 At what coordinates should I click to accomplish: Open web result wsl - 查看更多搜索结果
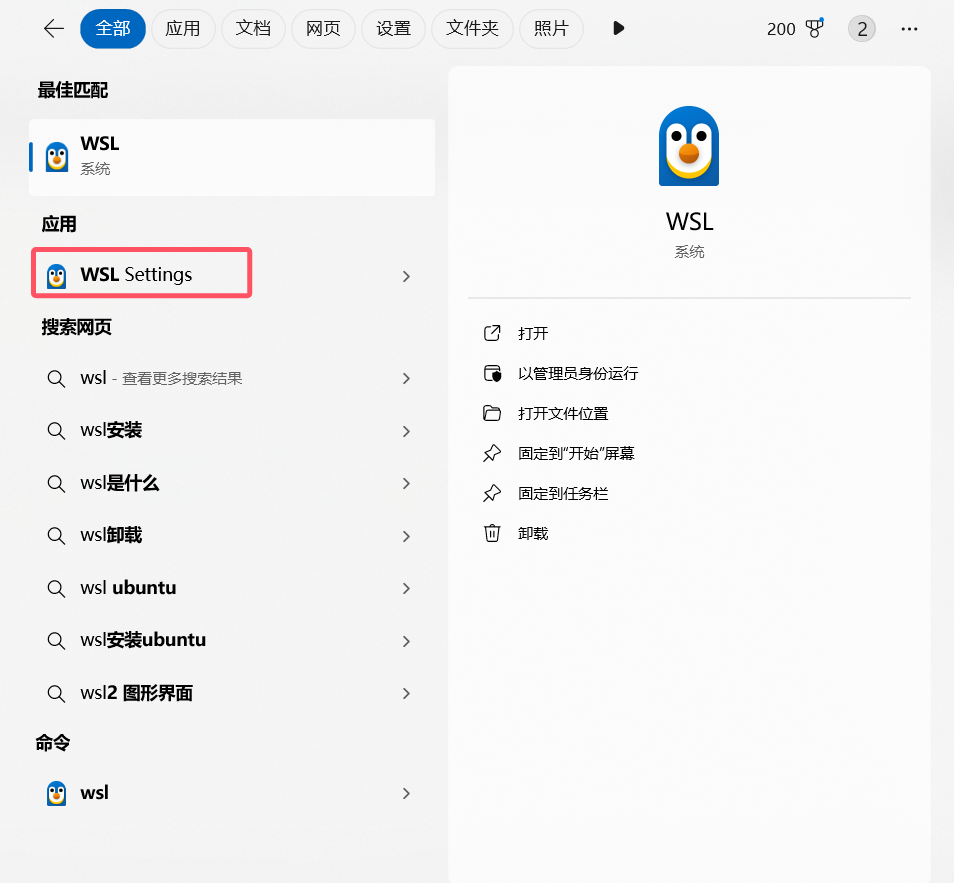click(x=232, y=379)
